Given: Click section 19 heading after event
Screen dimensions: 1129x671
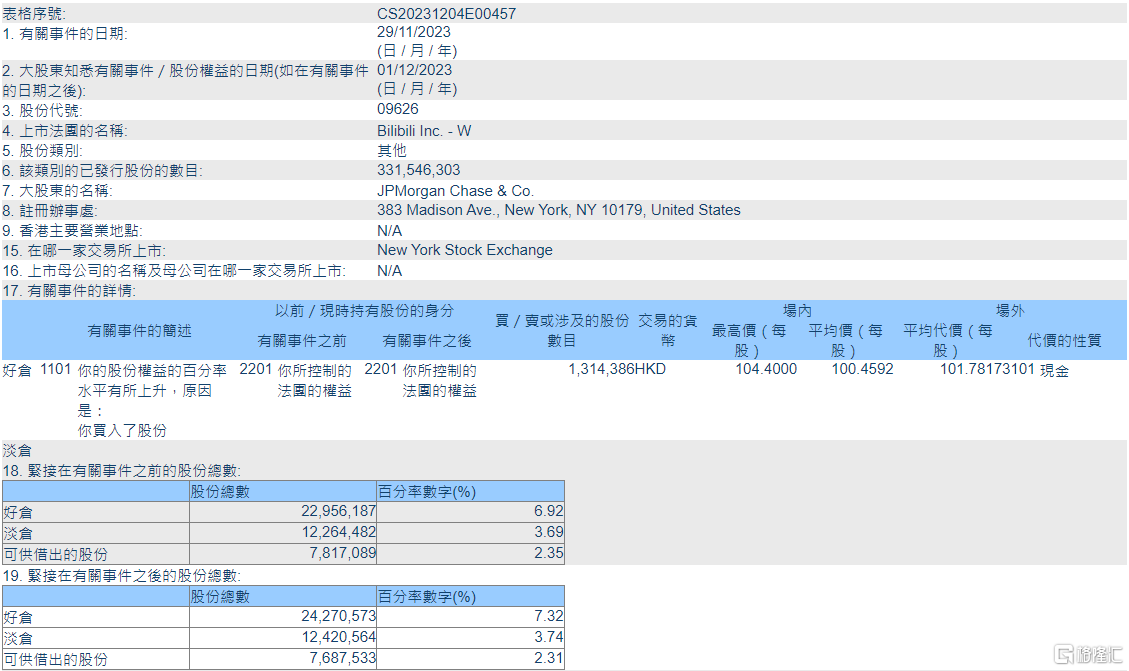Looking at the screenshot, I should tap(122, 576).
